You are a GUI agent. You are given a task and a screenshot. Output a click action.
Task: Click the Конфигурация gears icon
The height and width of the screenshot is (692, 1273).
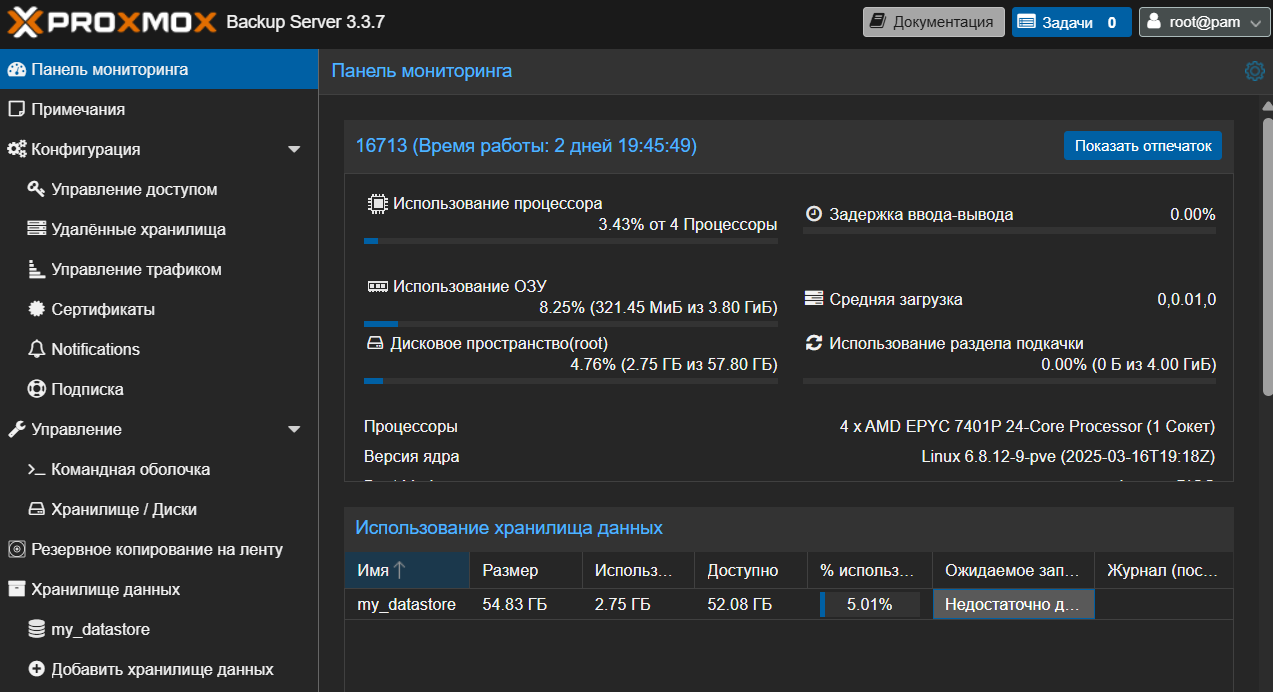pos(16,150)
